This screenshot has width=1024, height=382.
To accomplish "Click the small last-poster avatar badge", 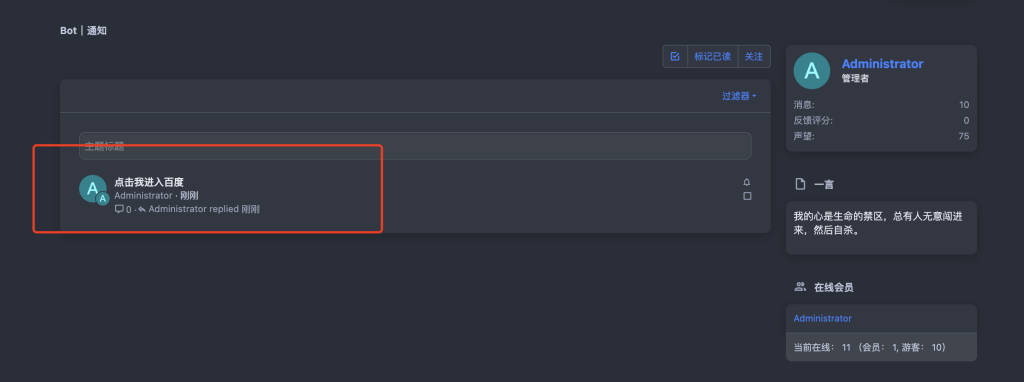I will [x=103, y=199].
